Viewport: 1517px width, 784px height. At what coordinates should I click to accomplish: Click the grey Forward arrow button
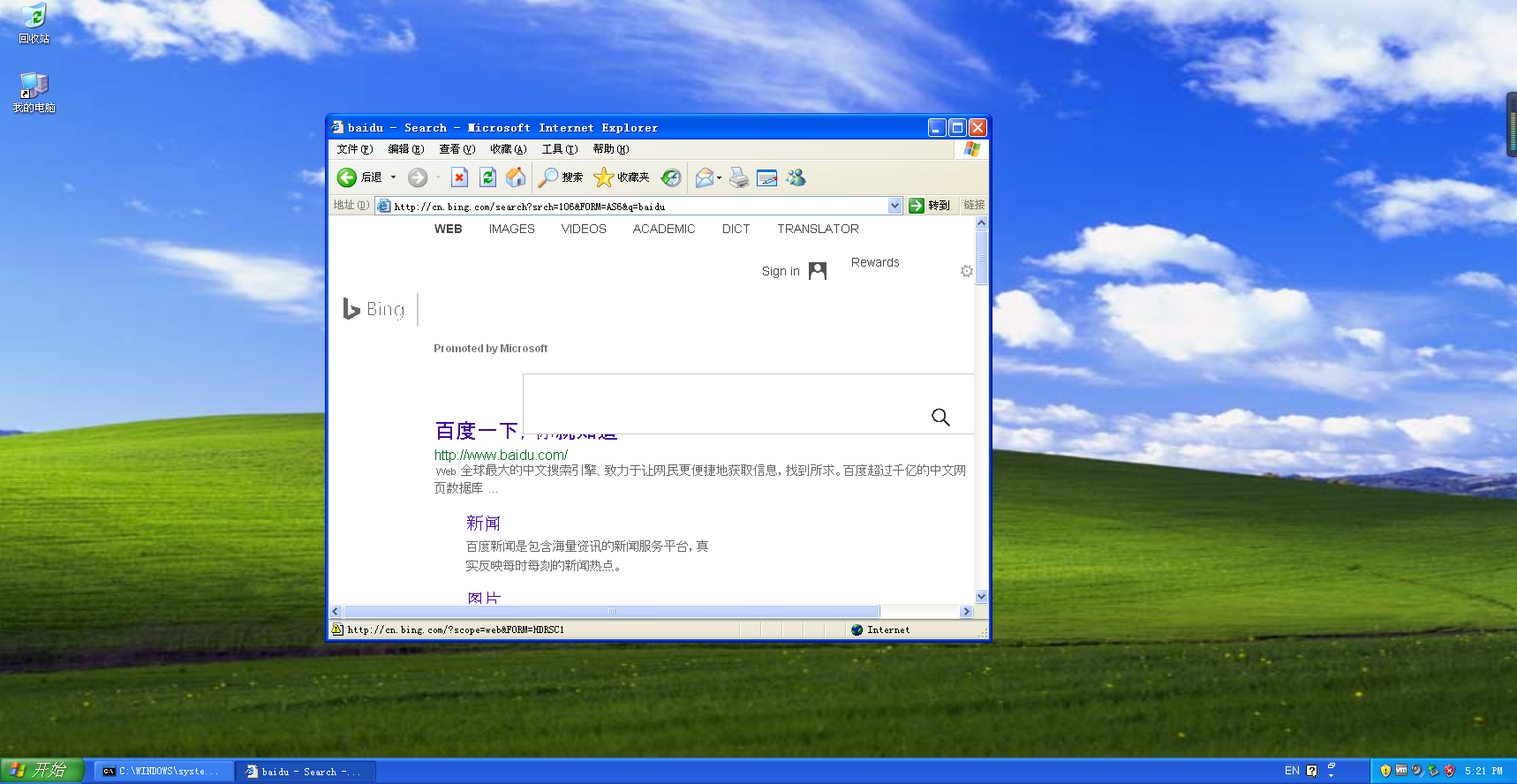click(418, 177)
